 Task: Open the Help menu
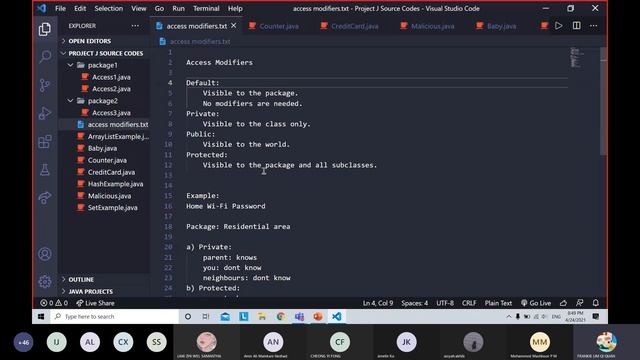coord(235,8)
